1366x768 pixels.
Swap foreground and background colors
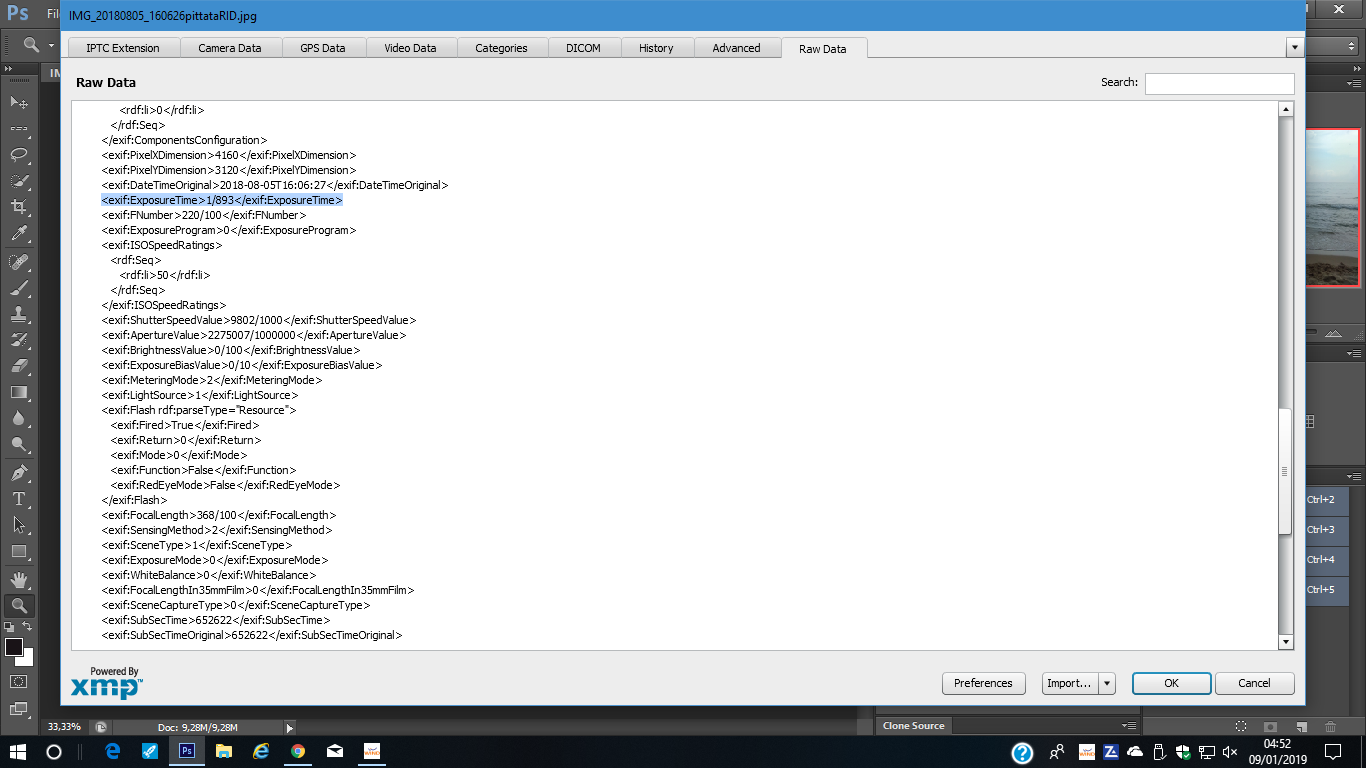(28, 626)
